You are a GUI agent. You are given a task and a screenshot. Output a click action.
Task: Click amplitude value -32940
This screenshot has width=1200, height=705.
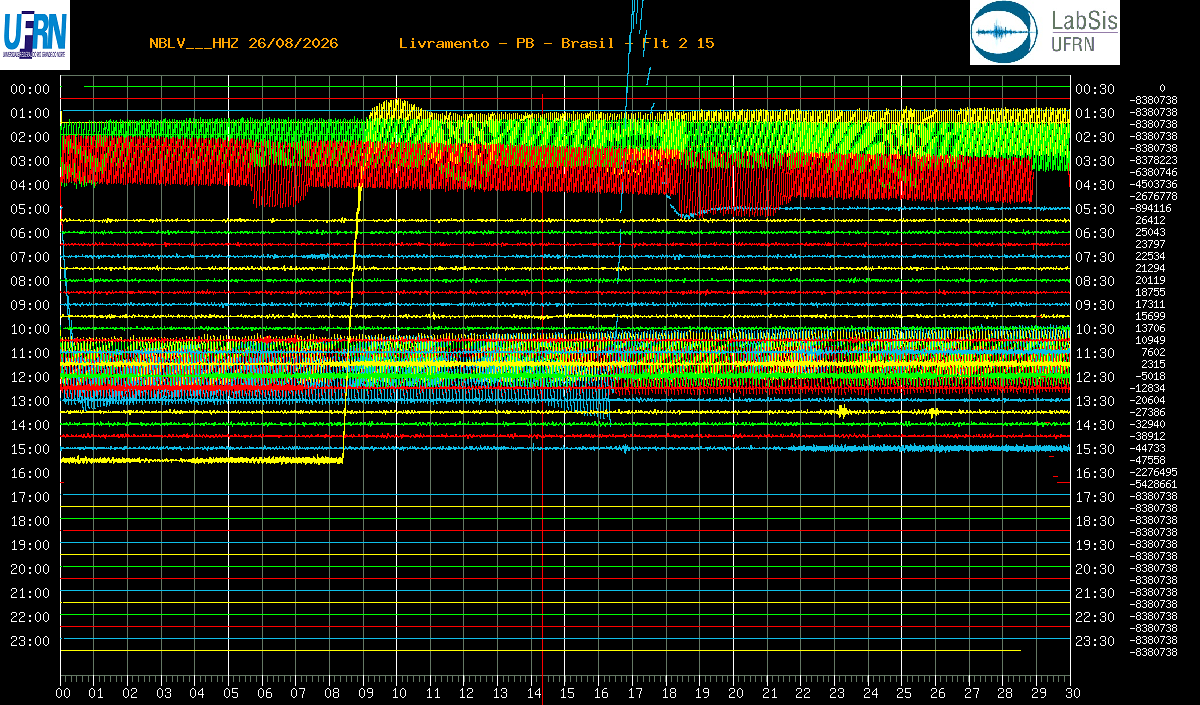click(1149, 424)
